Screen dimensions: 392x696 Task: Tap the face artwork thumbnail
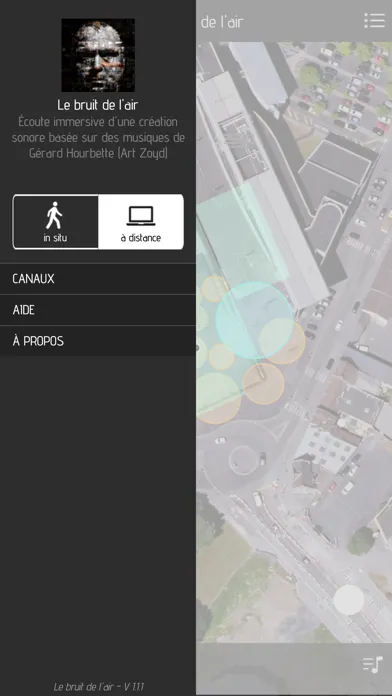pyautogui.click(x=98, y=55)
